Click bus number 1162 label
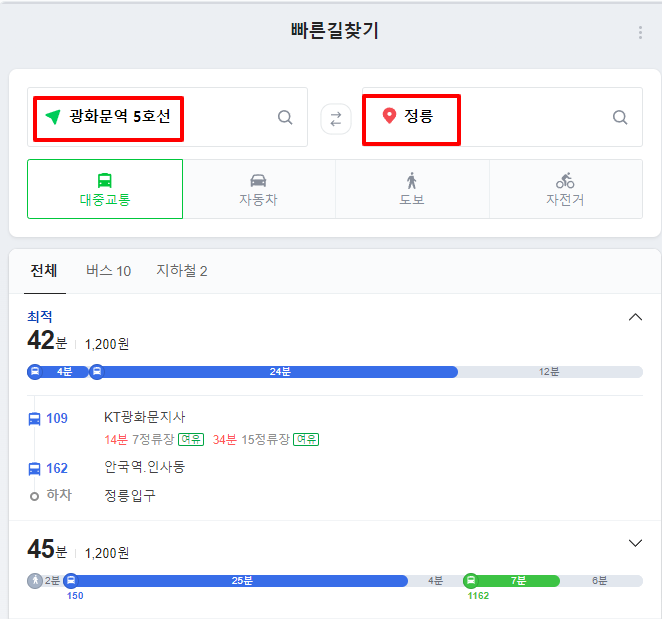This screenshot has height=619, width=662. pos(478,596)
